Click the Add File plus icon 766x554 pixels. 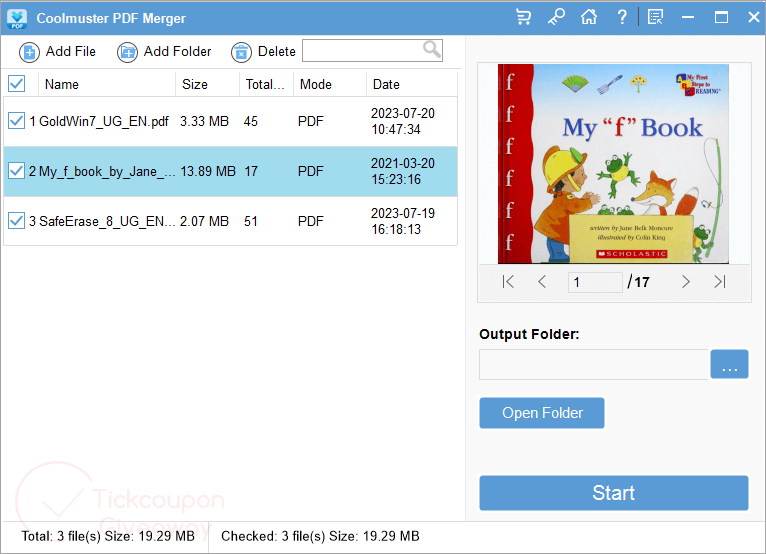[29, 52]
